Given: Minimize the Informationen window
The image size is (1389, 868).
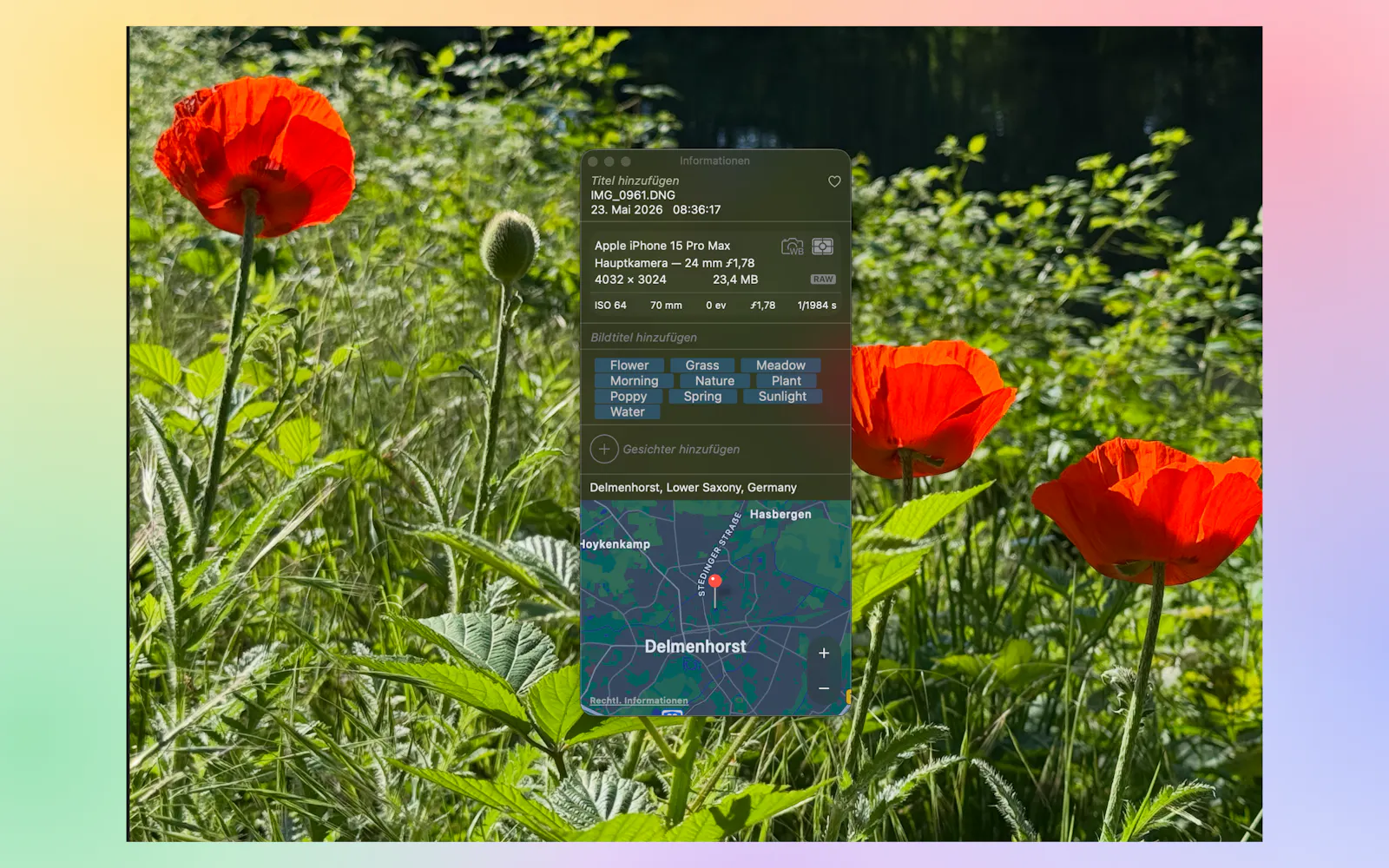Looking at the screenshot, I should (x=609, y=161).
